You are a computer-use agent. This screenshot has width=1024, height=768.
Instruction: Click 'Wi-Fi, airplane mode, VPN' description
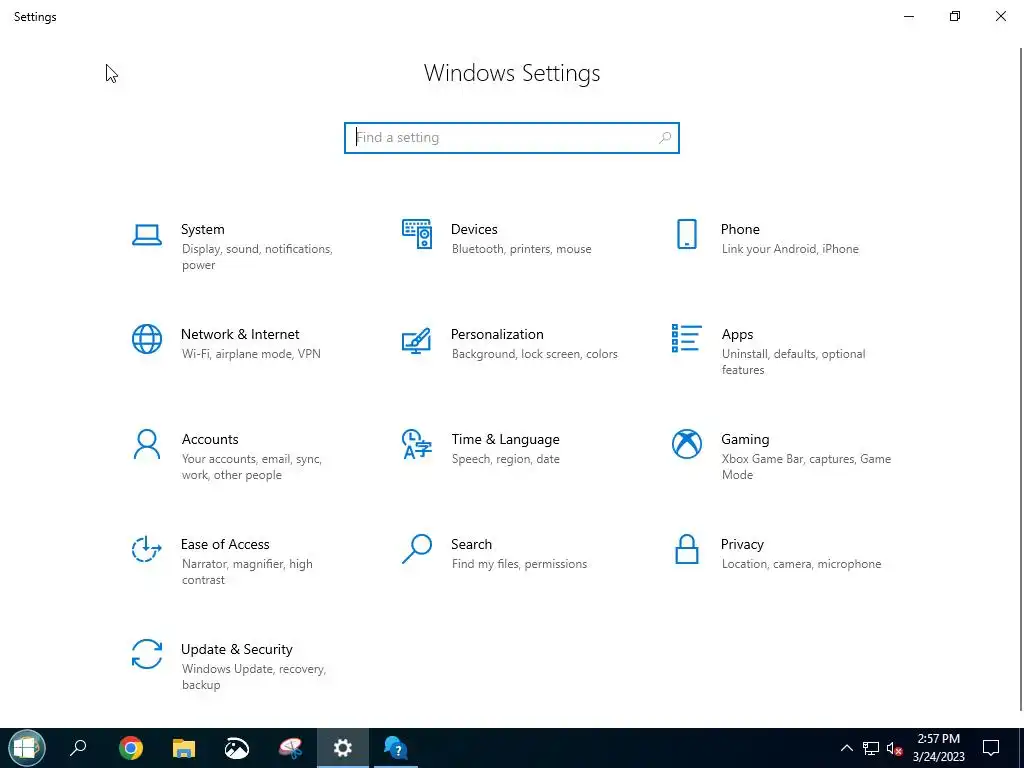[x=251, y=354]
